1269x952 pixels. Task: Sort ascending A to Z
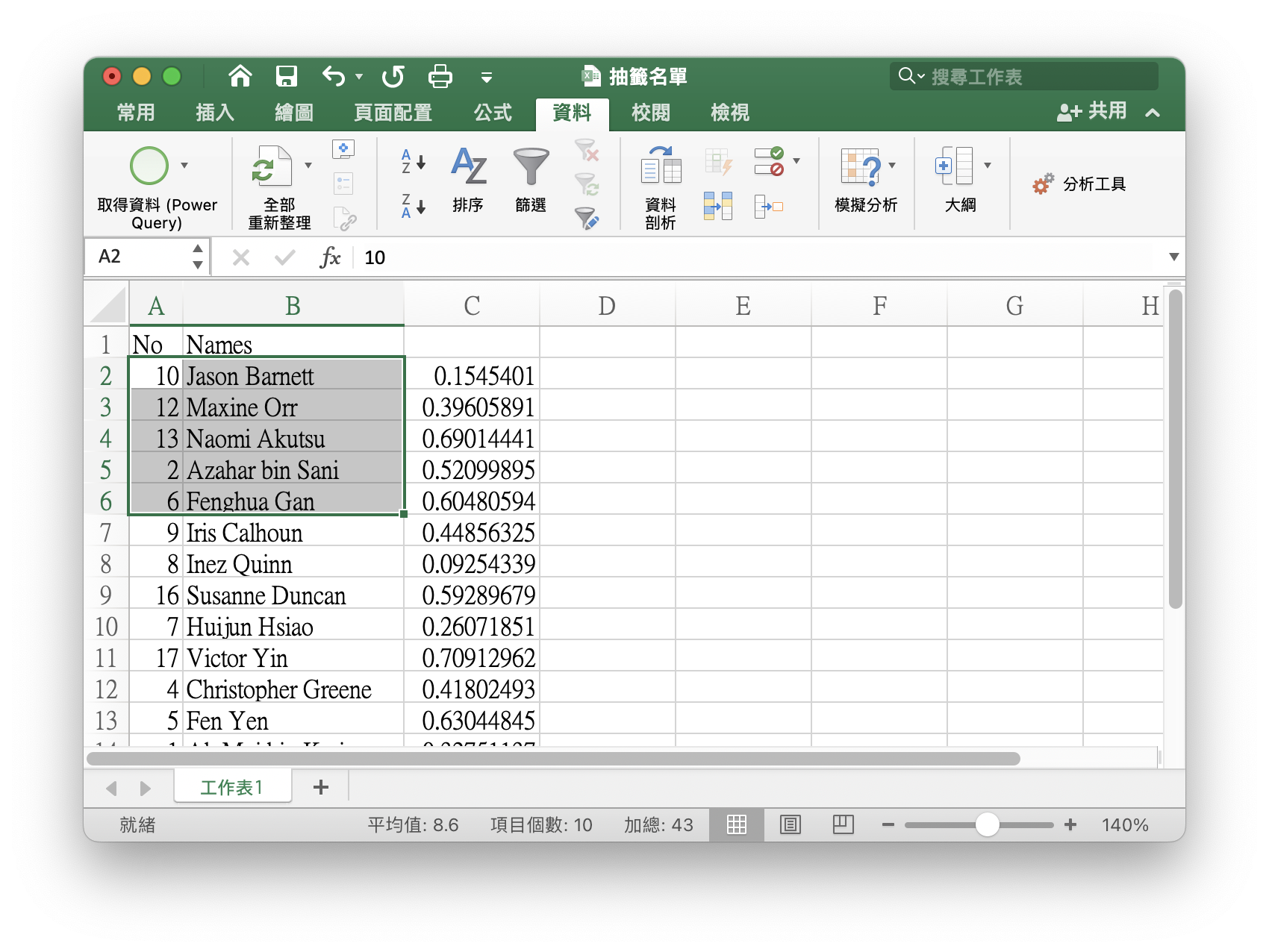click(414, 161)
